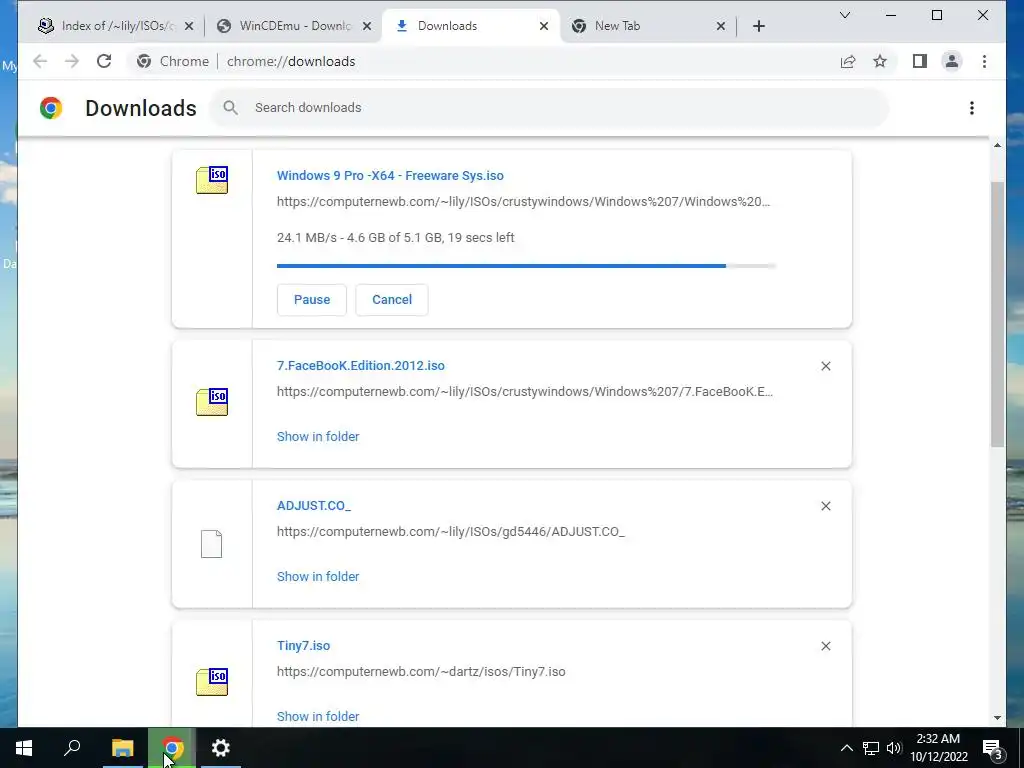The height and width of the screenshot is (768, 1024).
Task: Open the Windows Start menu
Action: point(24,748)
